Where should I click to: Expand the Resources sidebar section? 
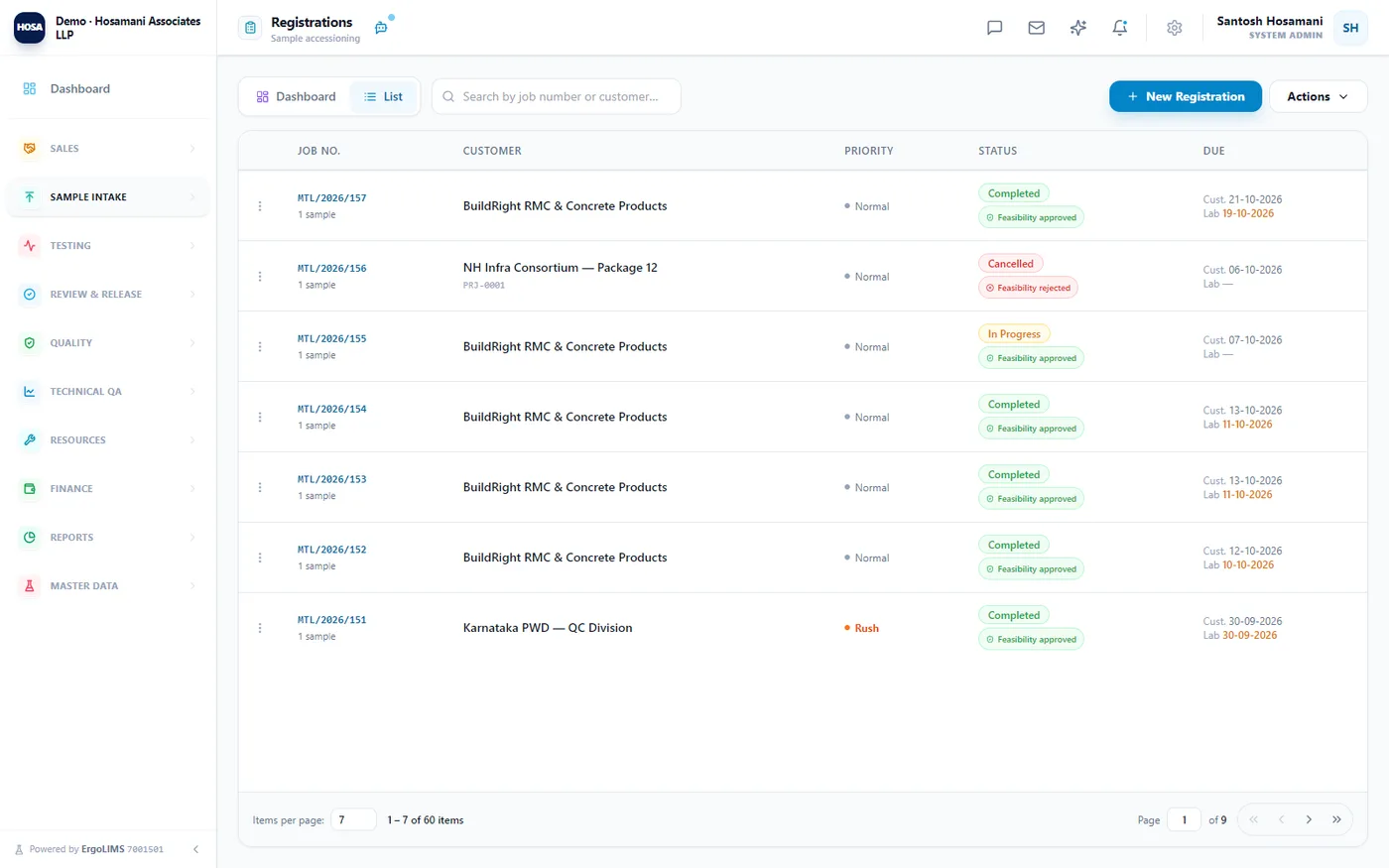(x=108, y=440)
